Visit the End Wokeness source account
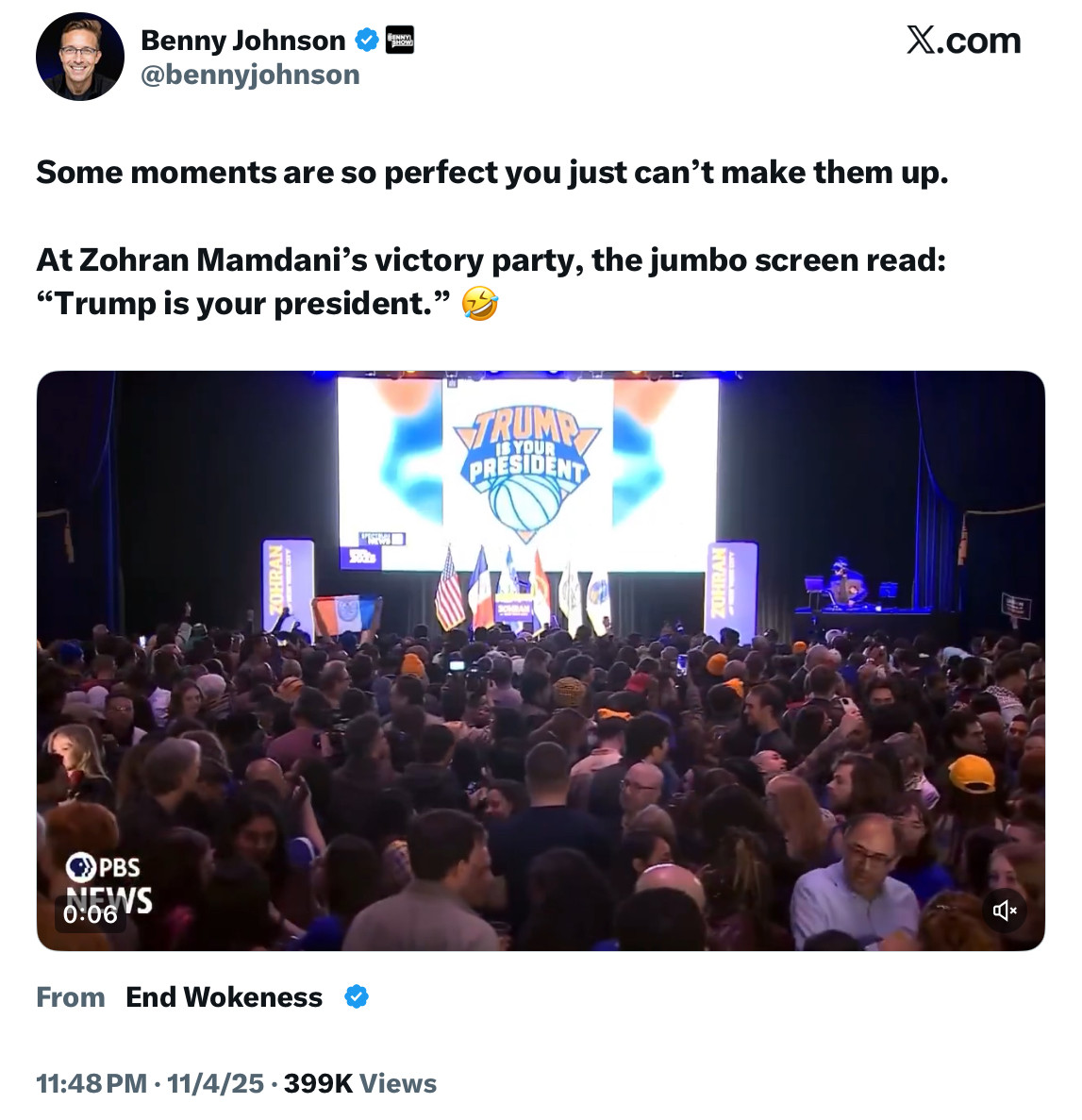1082x1120 pixels. pos(224,997)
